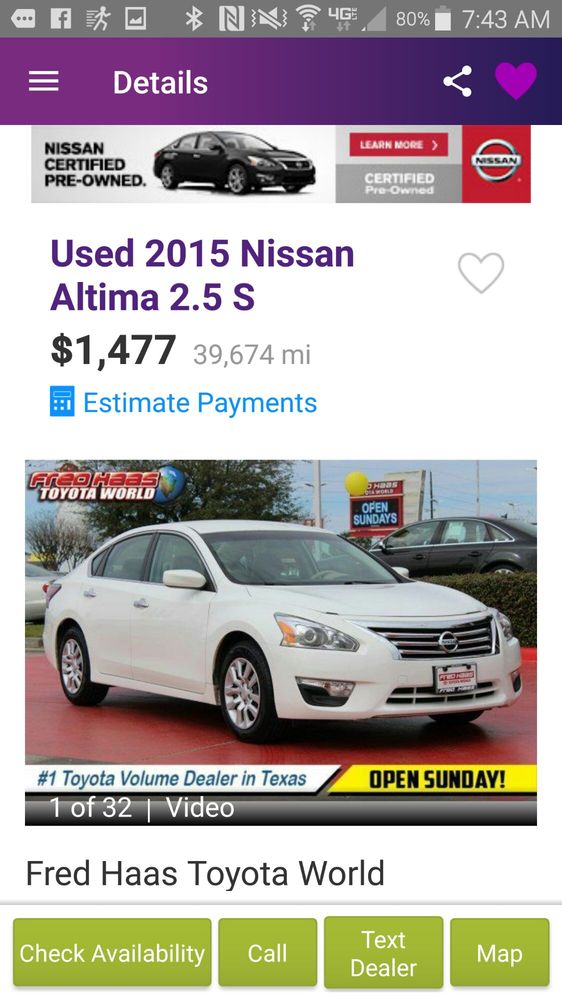Click the Nissan Certified Pre-Owned car image
The width and height of the screenshot is (562, 1000).
coord(235,161)
